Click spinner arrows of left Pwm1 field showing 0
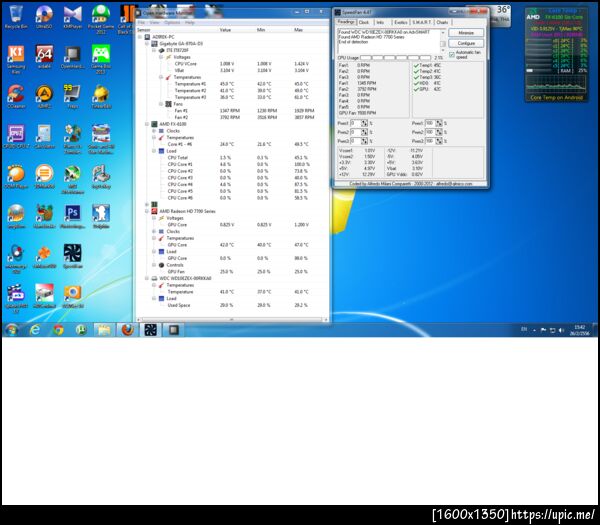This screenshot has width=600, height=525. pyautogui.click(x=364, y=124)
